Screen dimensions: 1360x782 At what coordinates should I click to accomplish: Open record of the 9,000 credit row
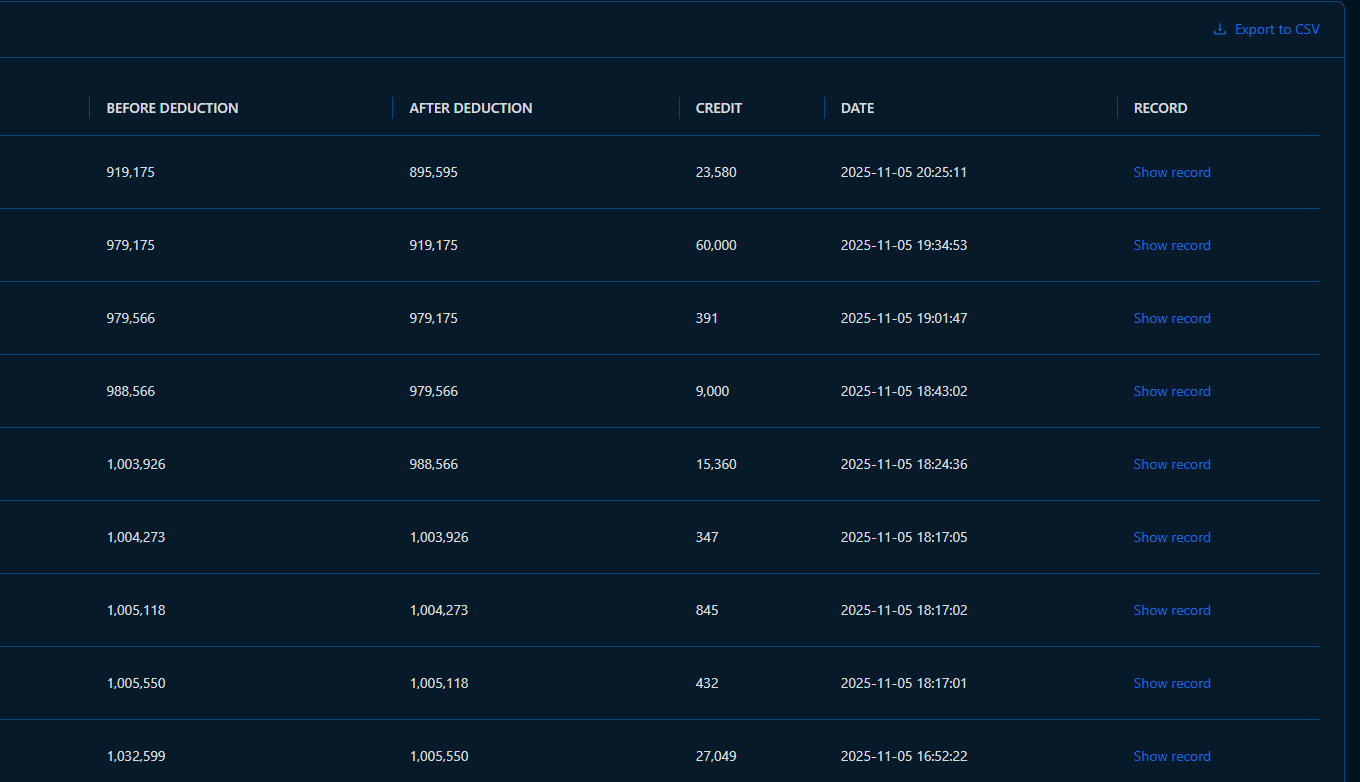pyautogui.click(x=1171, y=391)
